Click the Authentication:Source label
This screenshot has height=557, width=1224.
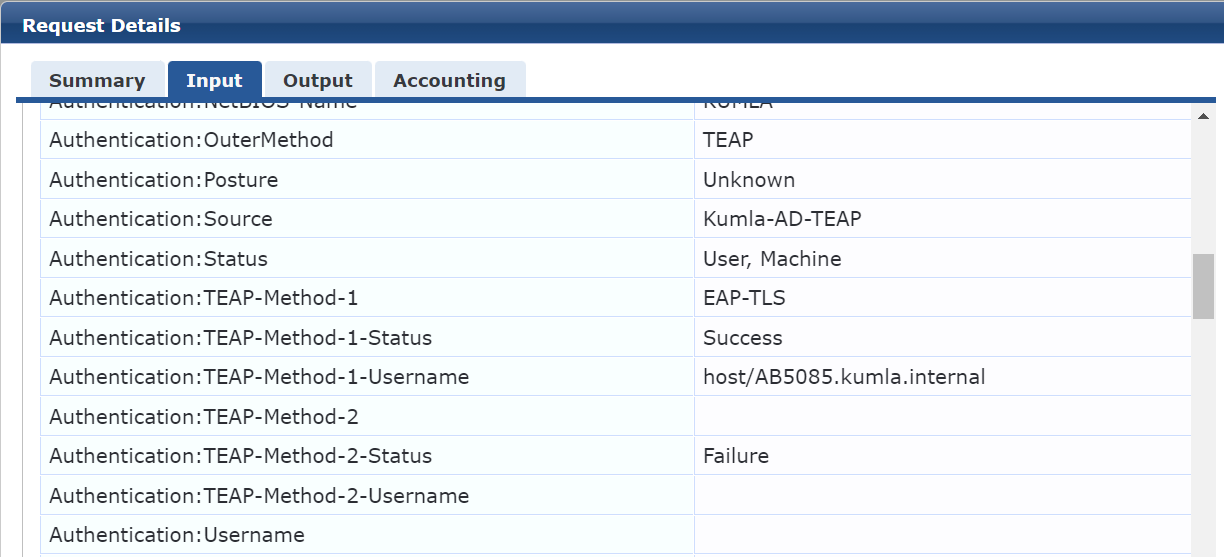161,219
